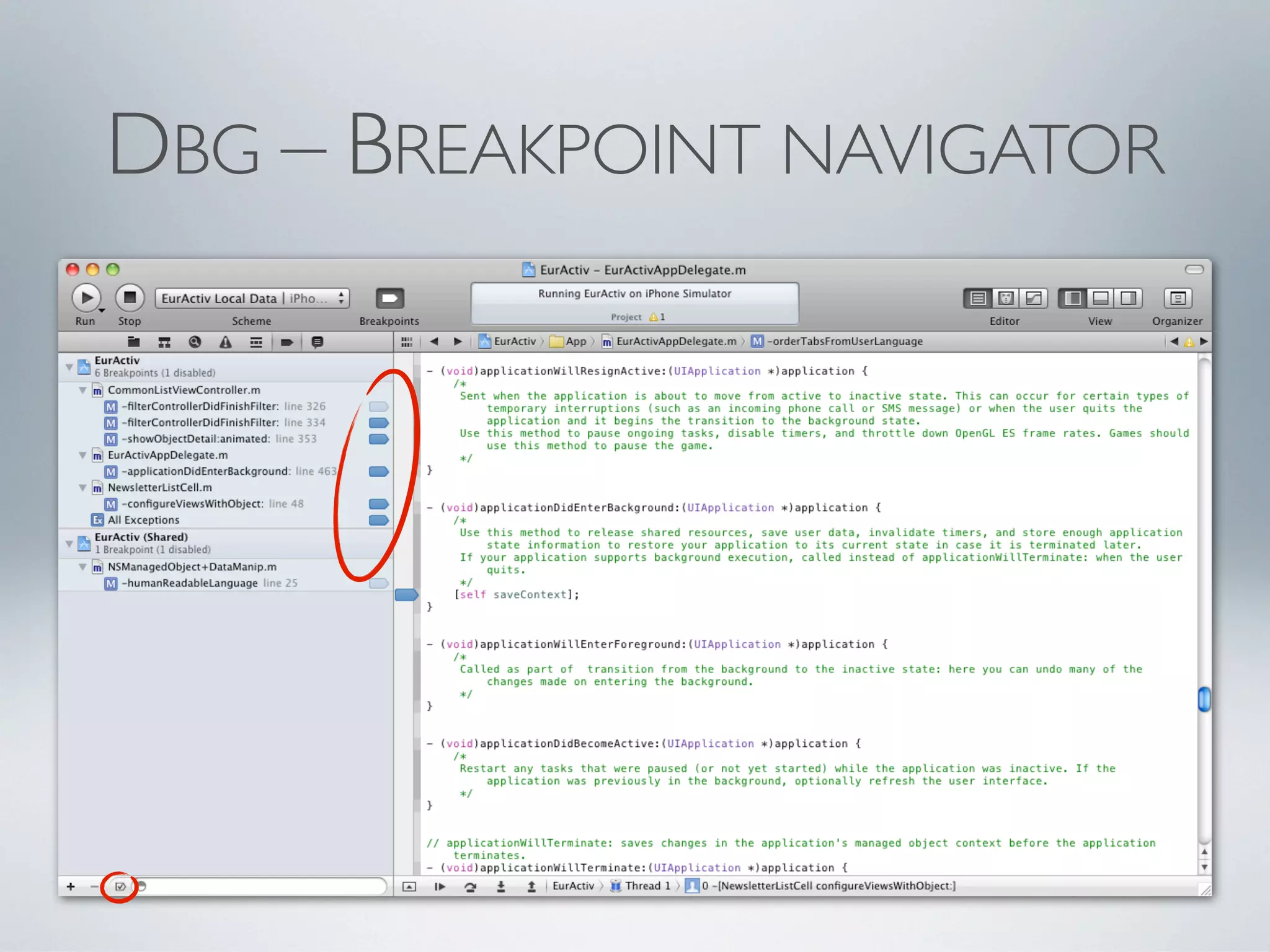Switch to the Issue navigator tab
Image resolution: width=1270 pixels, height=952 pixels.
coord(225,342)
